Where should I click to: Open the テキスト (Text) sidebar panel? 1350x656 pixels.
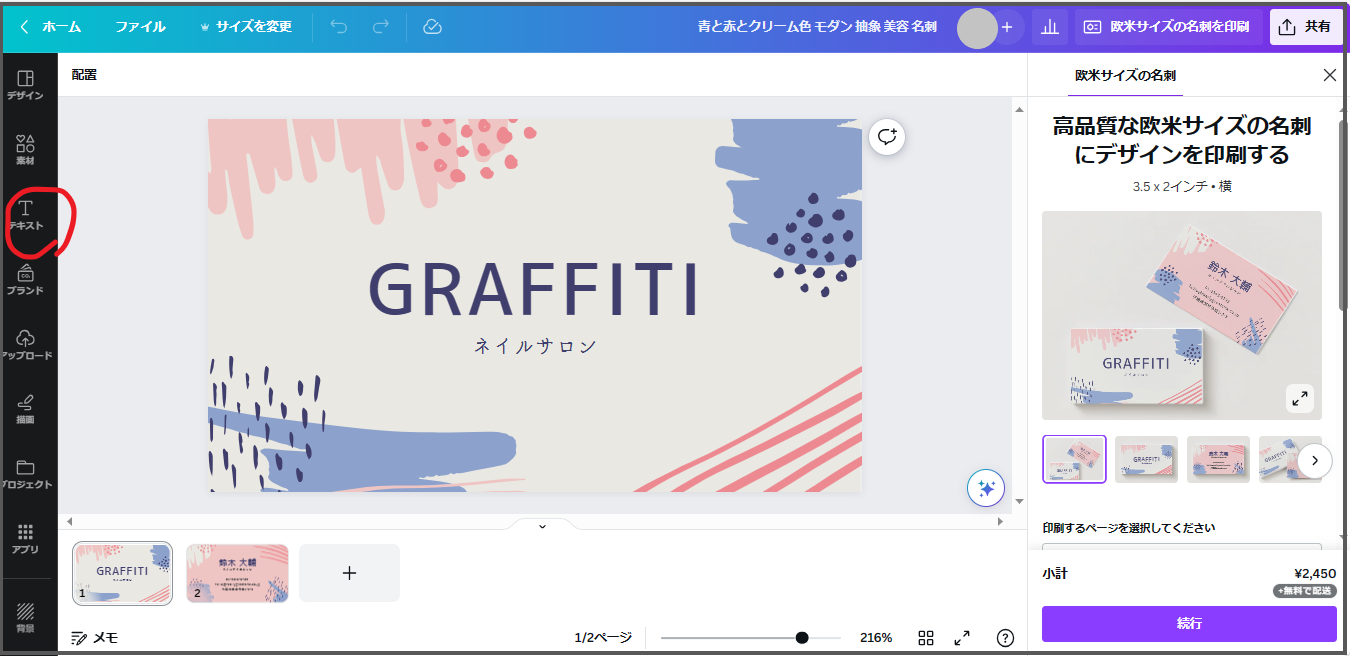coord(26,215)
